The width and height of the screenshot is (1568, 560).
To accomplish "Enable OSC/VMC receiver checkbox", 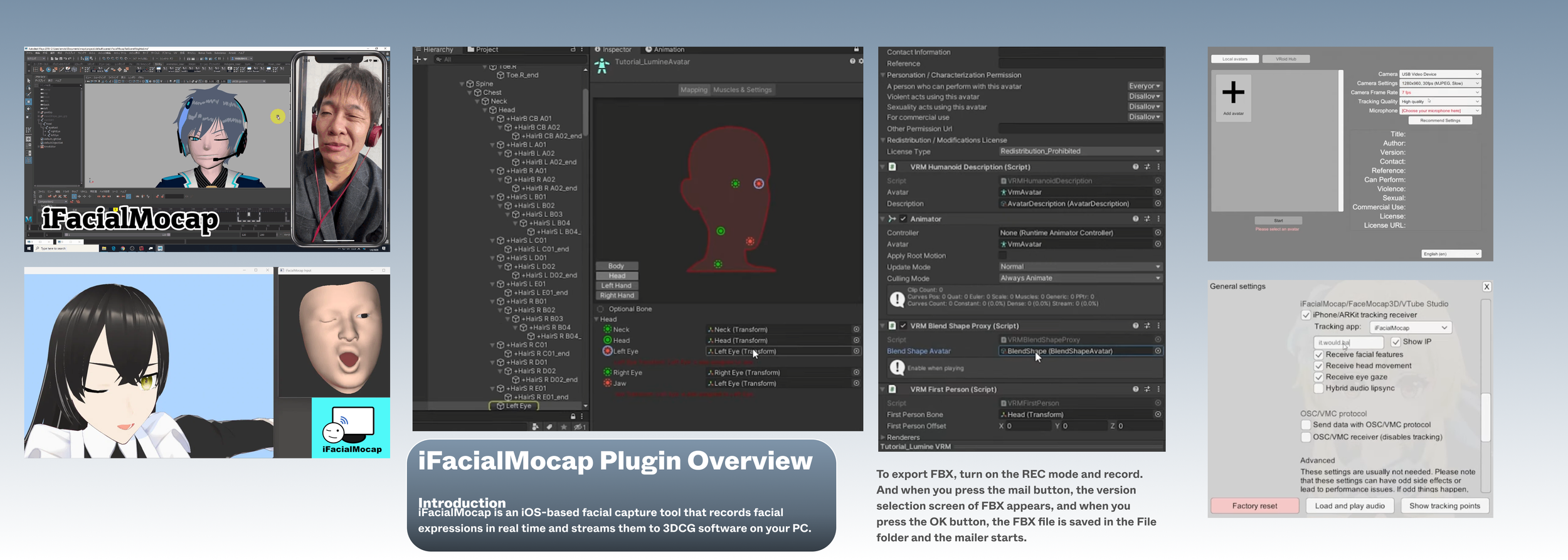I will [1306, 437].
